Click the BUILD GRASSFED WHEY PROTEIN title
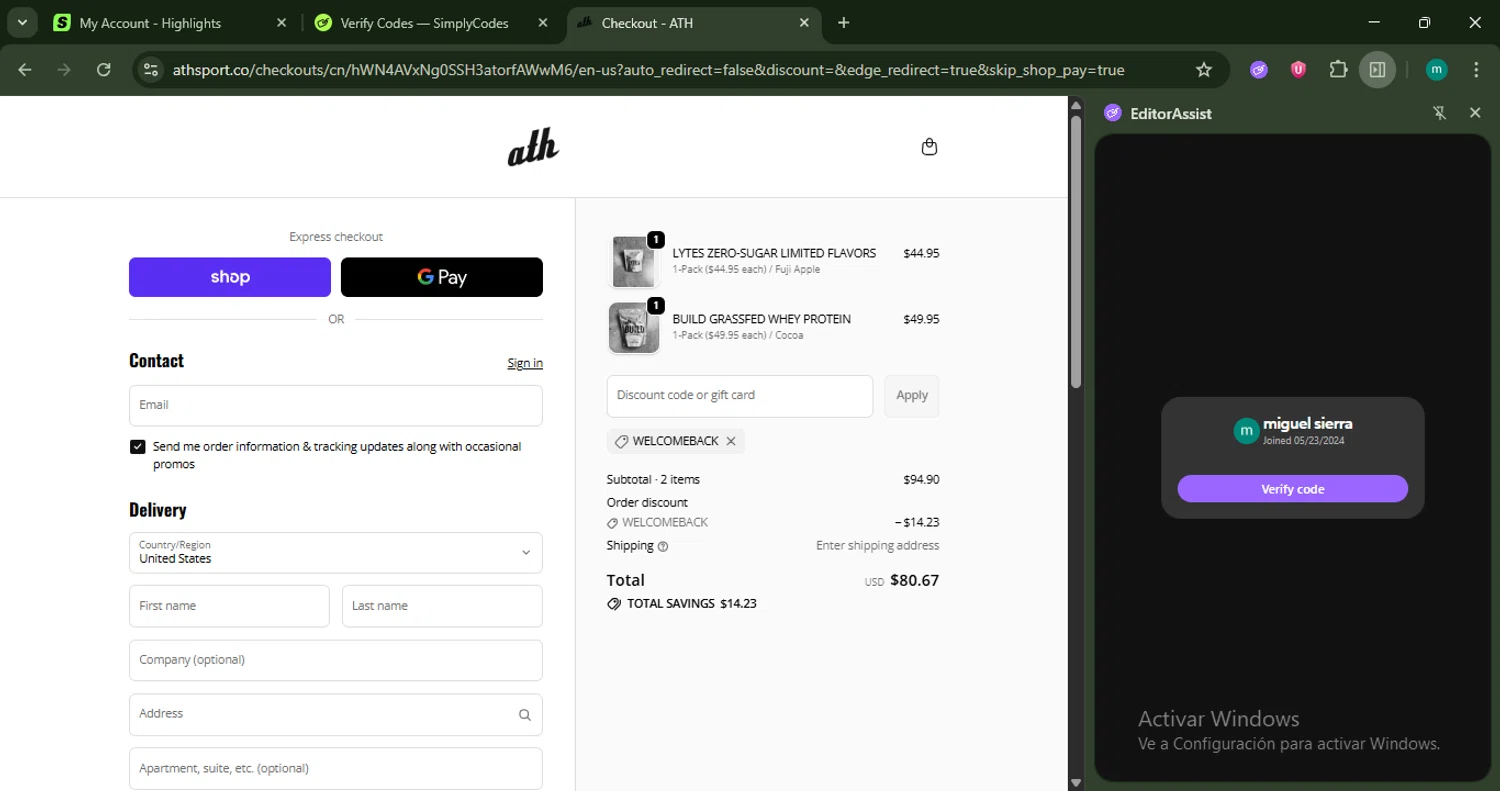 point(762,319)
